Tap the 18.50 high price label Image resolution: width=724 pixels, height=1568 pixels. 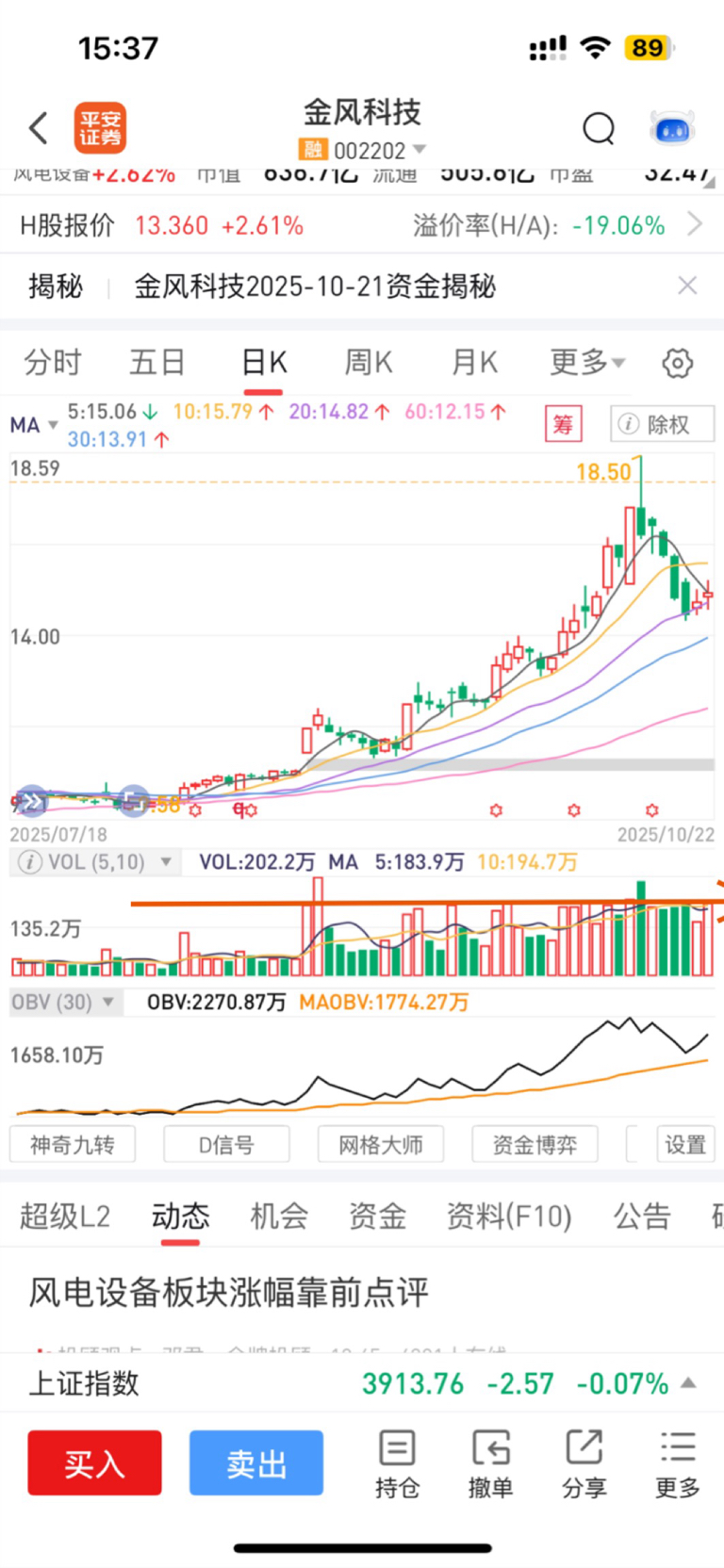tap(603, 472)
